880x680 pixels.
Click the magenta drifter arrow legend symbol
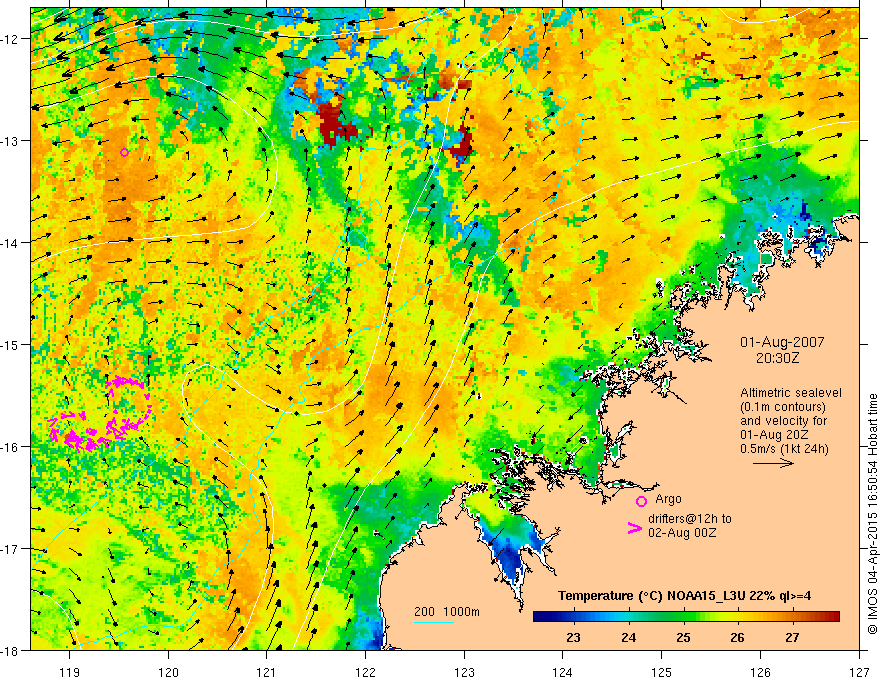pyautogui.click(x=634, y=528)
